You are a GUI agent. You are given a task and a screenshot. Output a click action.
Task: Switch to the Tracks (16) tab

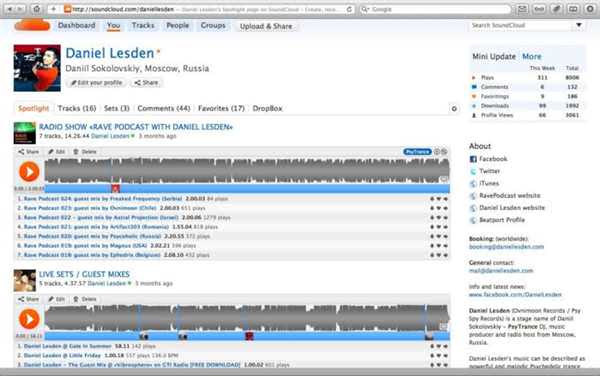pyautogui.click(x=77, y=109)
